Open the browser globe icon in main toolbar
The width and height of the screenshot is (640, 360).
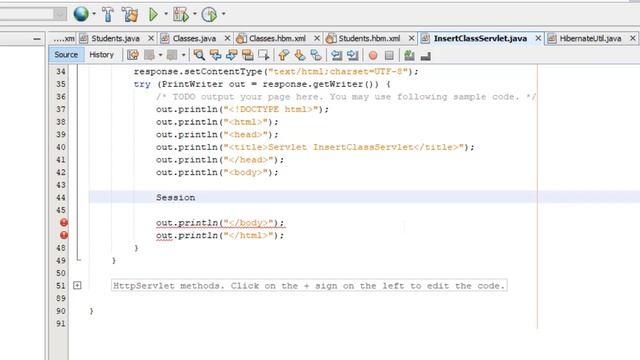pyautogui.click(x=81, y=14)
